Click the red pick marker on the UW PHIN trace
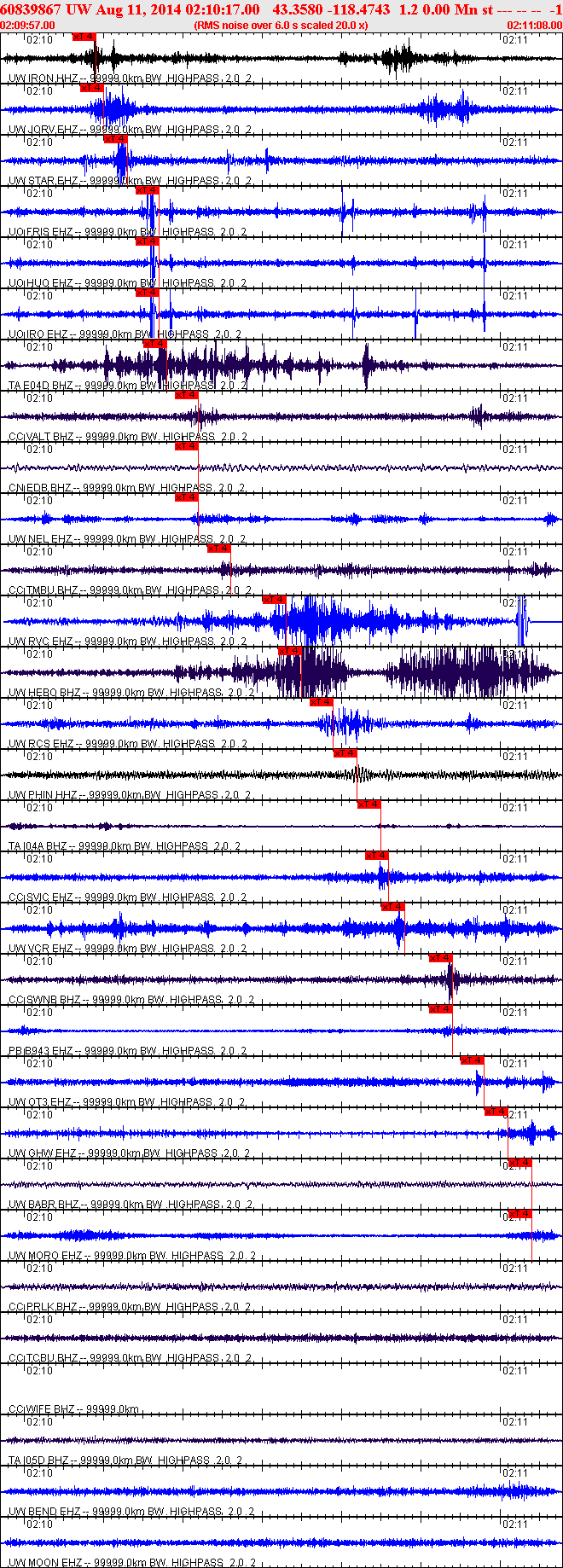Viewport: 563px width, 1568px height. (x=345, y=753)
